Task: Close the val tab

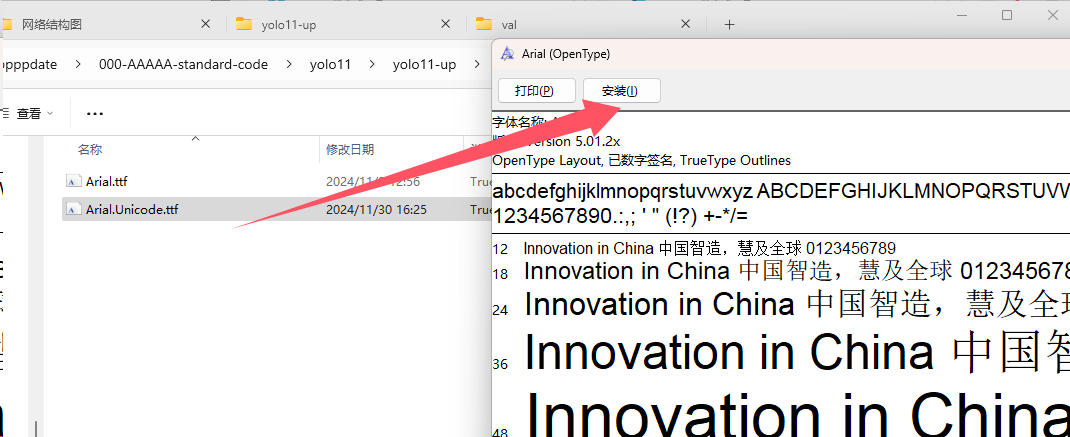Action: [686, 24]
